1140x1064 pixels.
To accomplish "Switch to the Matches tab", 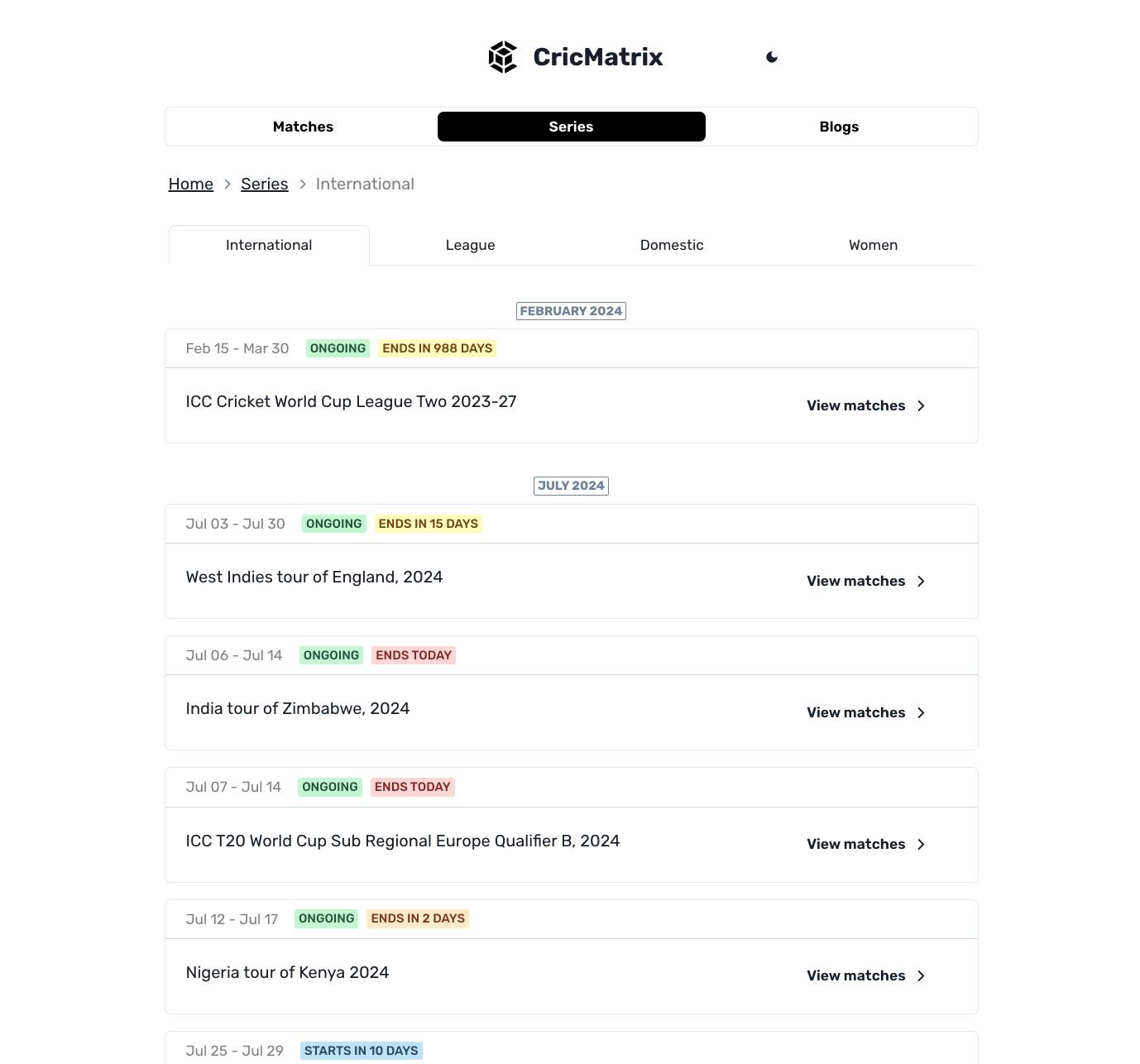I will click(x=303, y=127).
